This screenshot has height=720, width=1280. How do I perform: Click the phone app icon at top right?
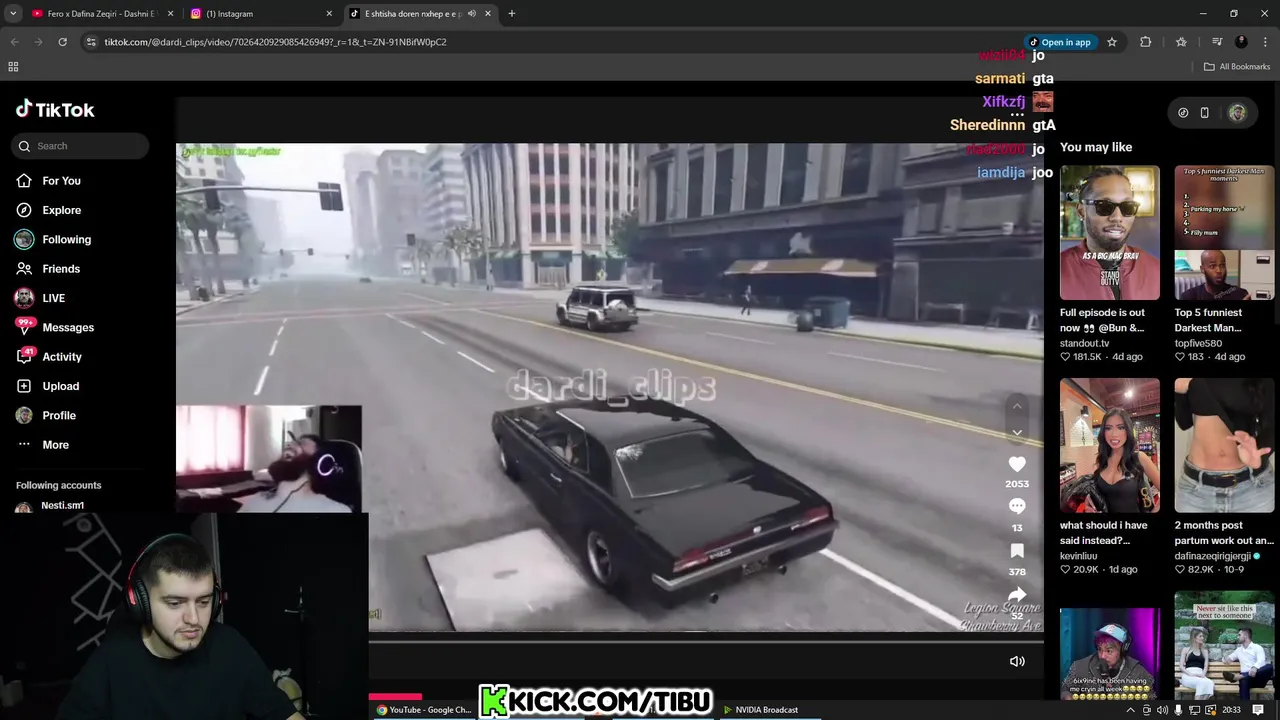1204,113
